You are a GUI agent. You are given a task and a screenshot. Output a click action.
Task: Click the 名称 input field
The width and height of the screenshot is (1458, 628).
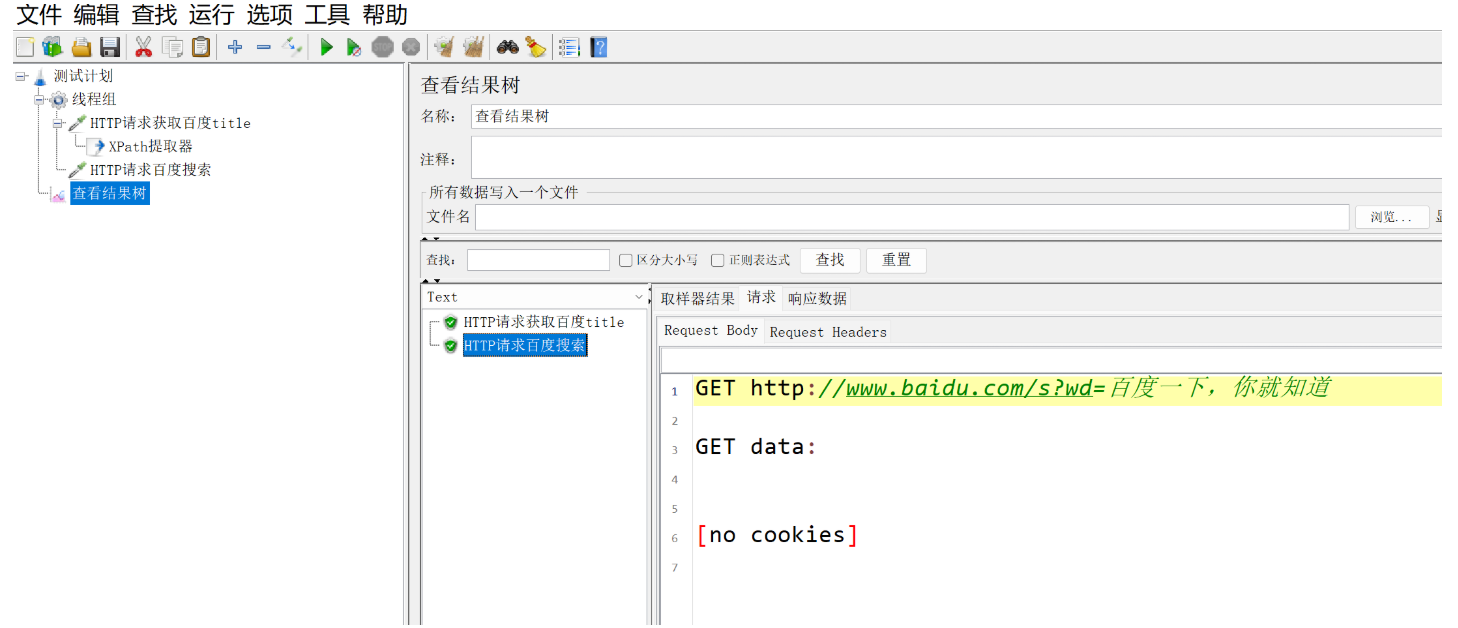pos(956,116)
